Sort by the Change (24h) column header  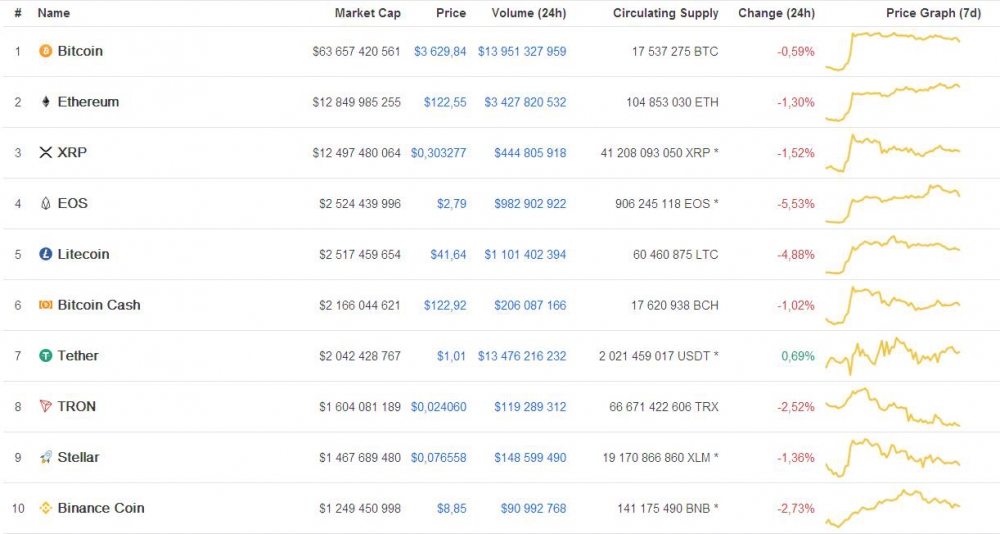[776, 13]
